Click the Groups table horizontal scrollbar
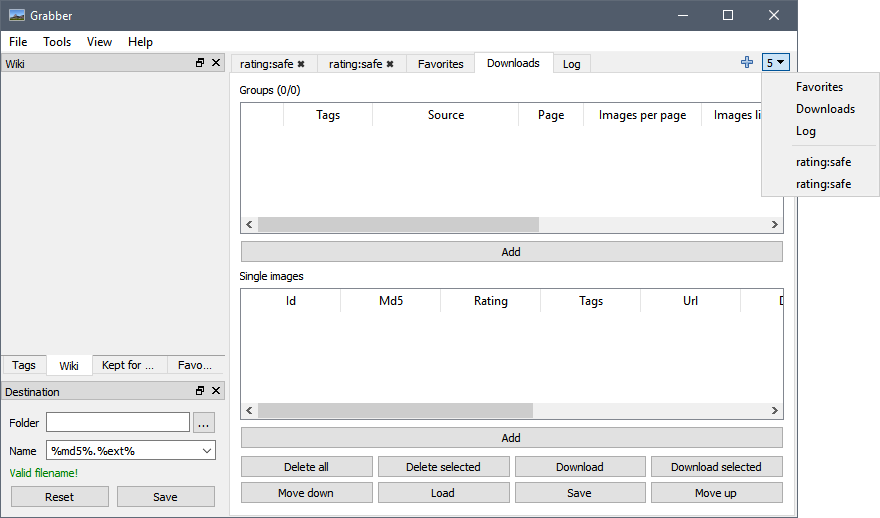The image size is (880, 518). click(x=398, y=224)
